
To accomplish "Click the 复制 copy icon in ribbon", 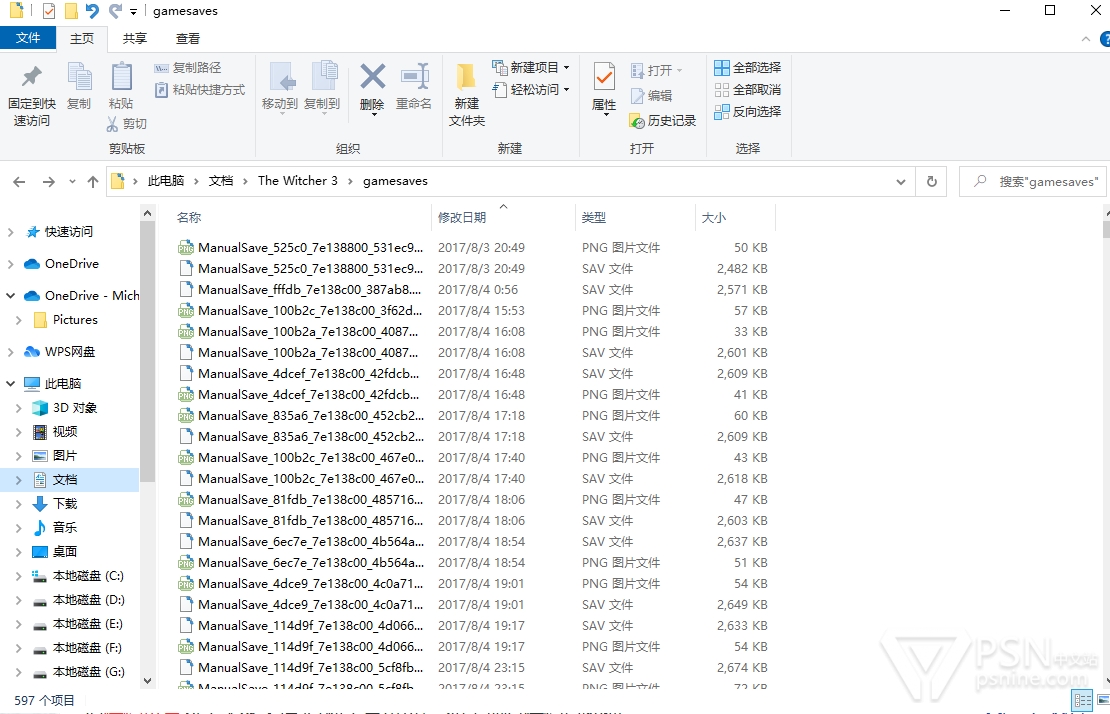I will click(x=79, y=76).
